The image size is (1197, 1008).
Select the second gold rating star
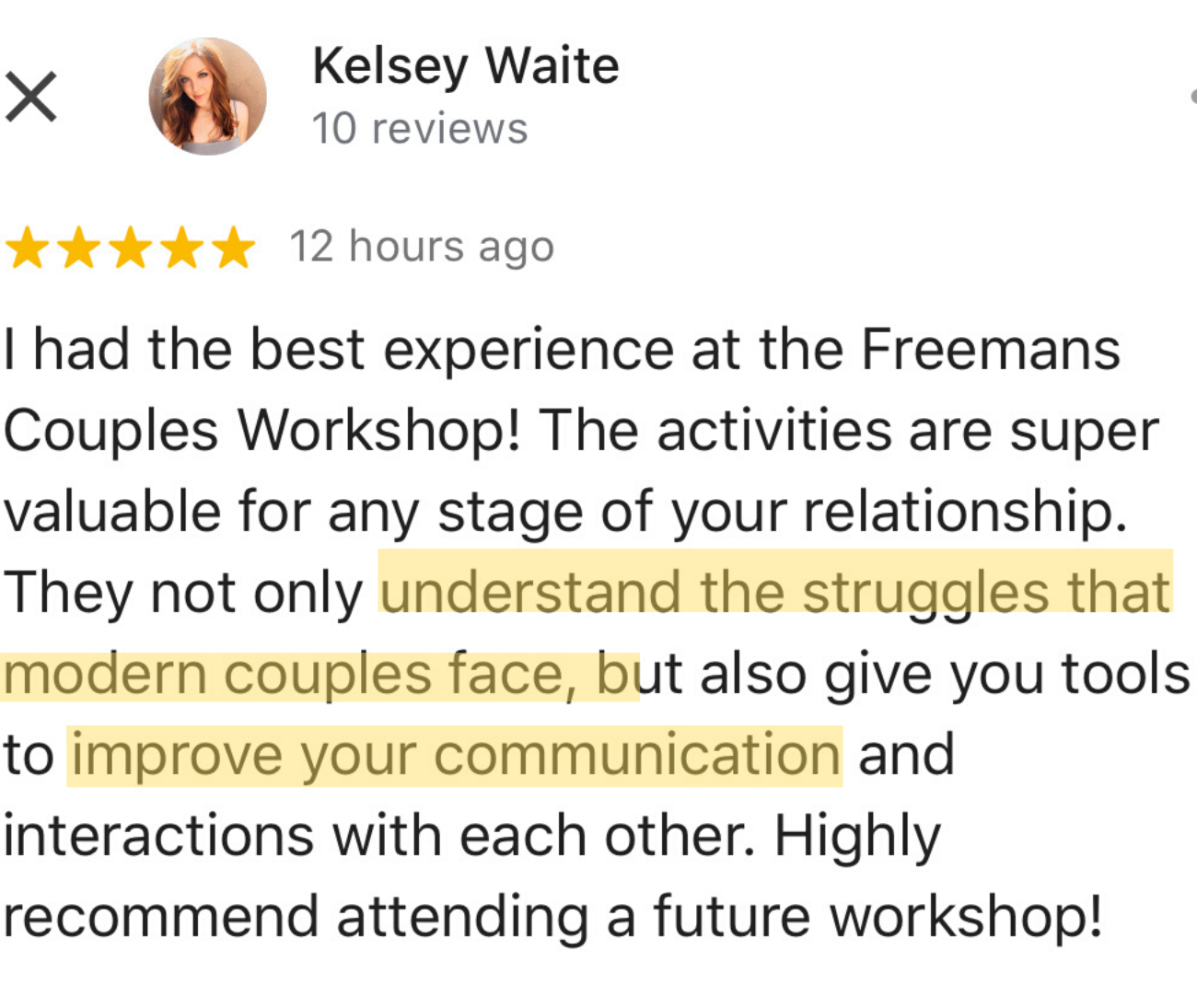coord(79,249)
